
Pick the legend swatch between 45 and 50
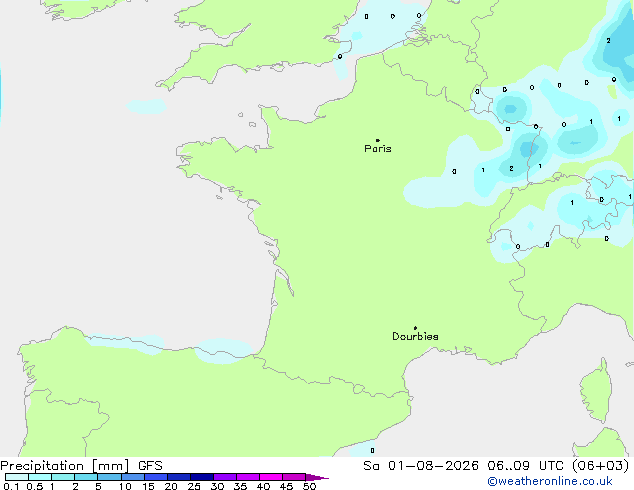294,477
